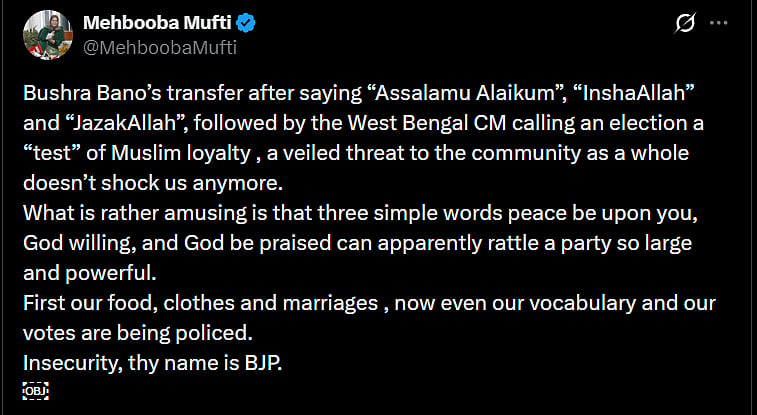Click the OBJ placeholder box below the tweet
This screenshot has width=757, height=415.
(x=35, y=391)
